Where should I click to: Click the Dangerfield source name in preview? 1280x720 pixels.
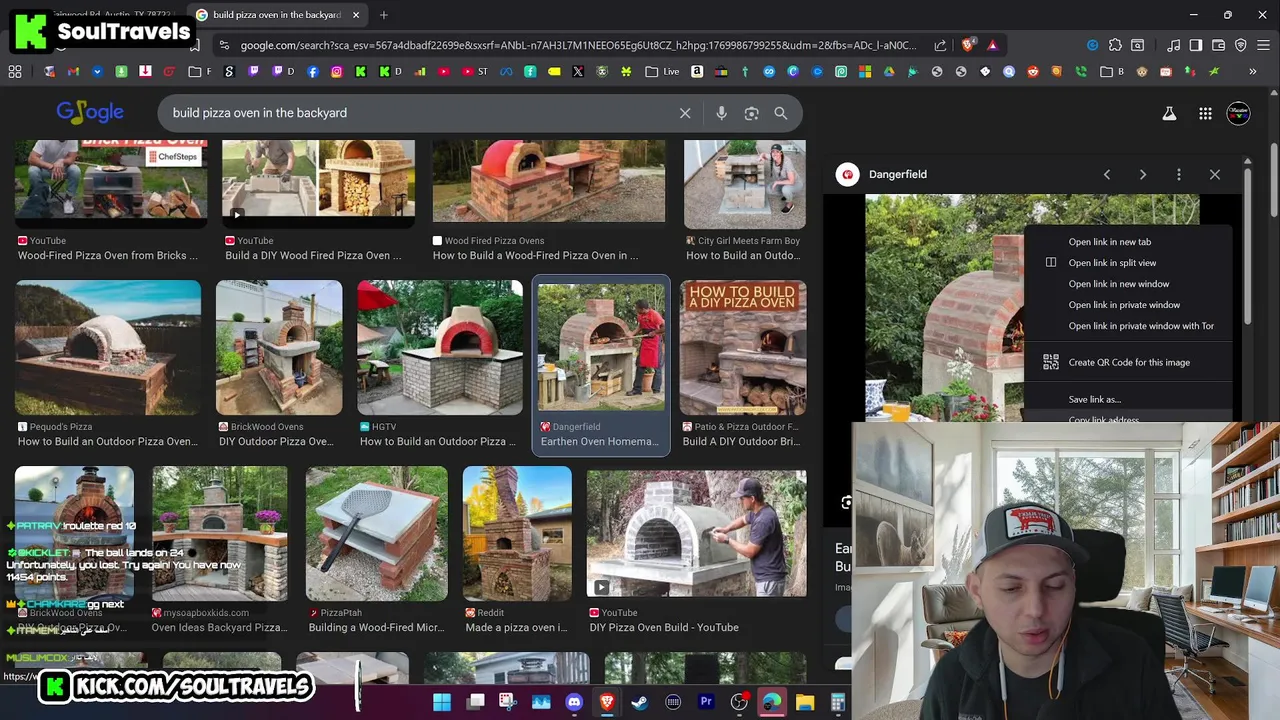pyautogui.click(x=898, y=174)
